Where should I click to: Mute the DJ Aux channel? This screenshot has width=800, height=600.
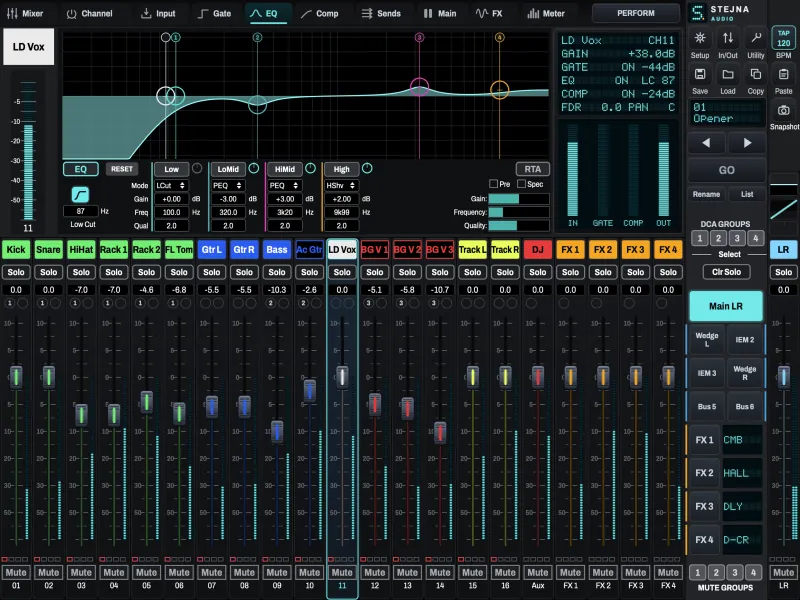[x=538, y=572]
